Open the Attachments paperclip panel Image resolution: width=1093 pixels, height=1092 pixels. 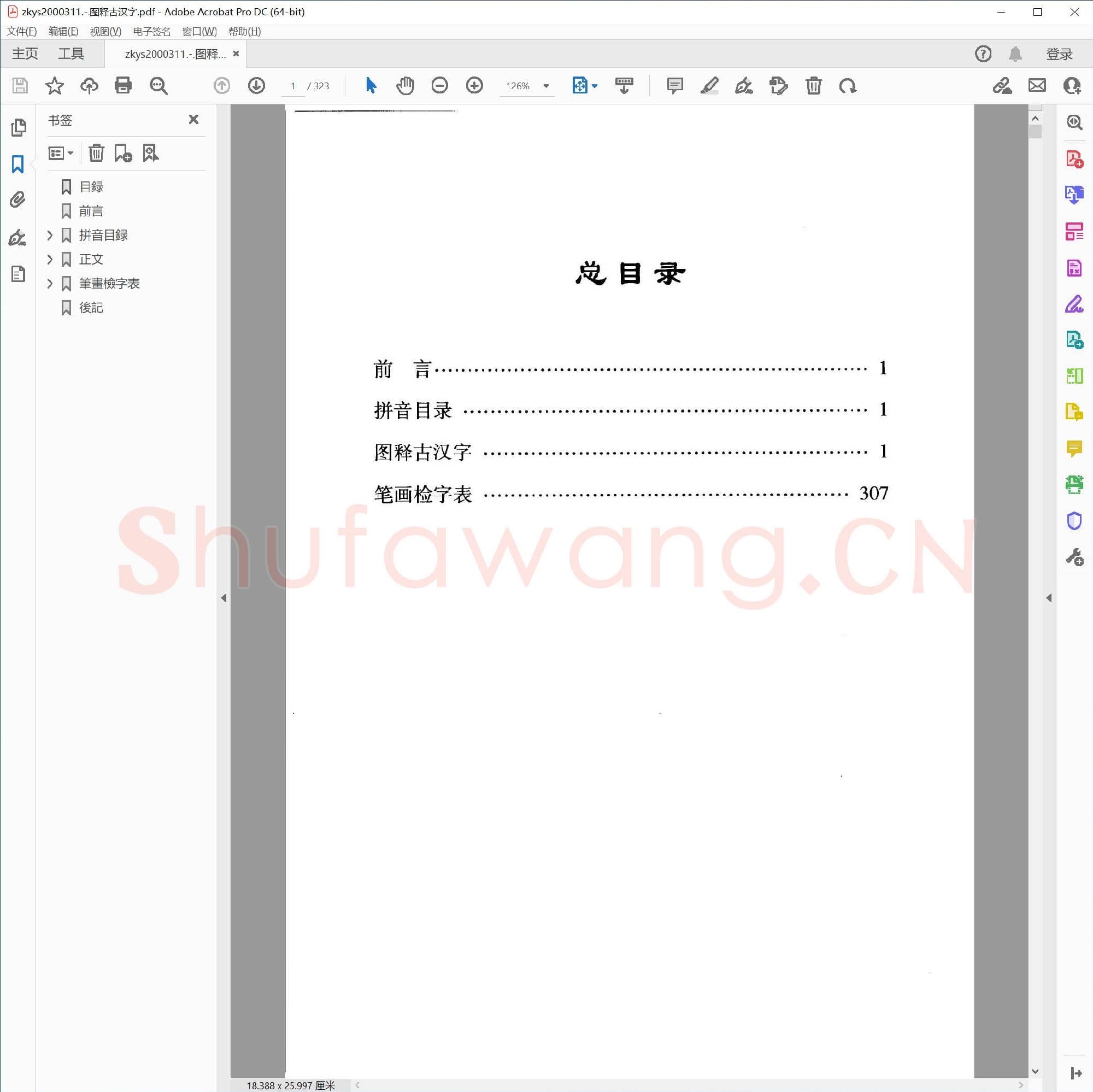tap(17, 199)
